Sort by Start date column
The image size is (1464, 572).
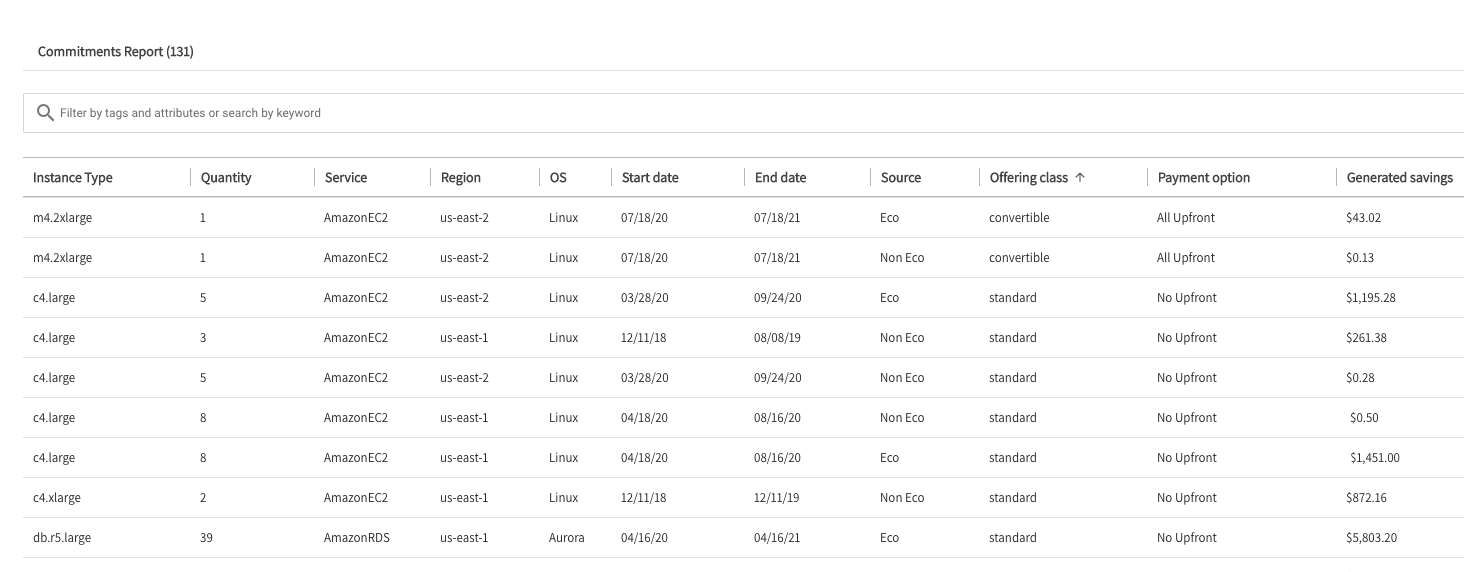click(650, 178)
